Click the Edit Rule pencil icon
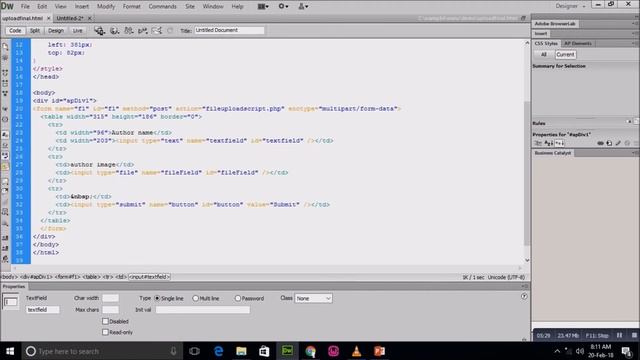Viewport: 640px width, 360px height. [x=618, y=143]
